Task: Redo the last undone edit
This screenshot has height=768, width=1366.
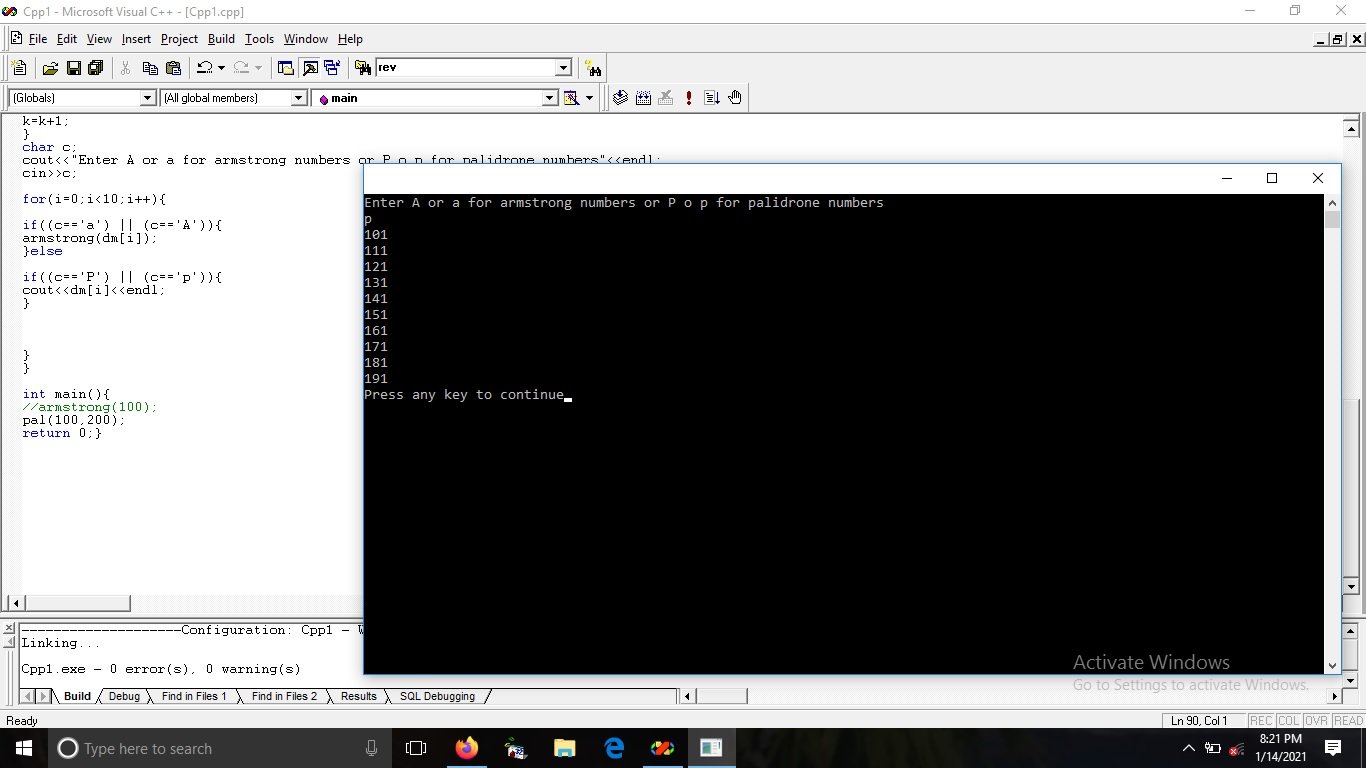Action: pos(241,68)
